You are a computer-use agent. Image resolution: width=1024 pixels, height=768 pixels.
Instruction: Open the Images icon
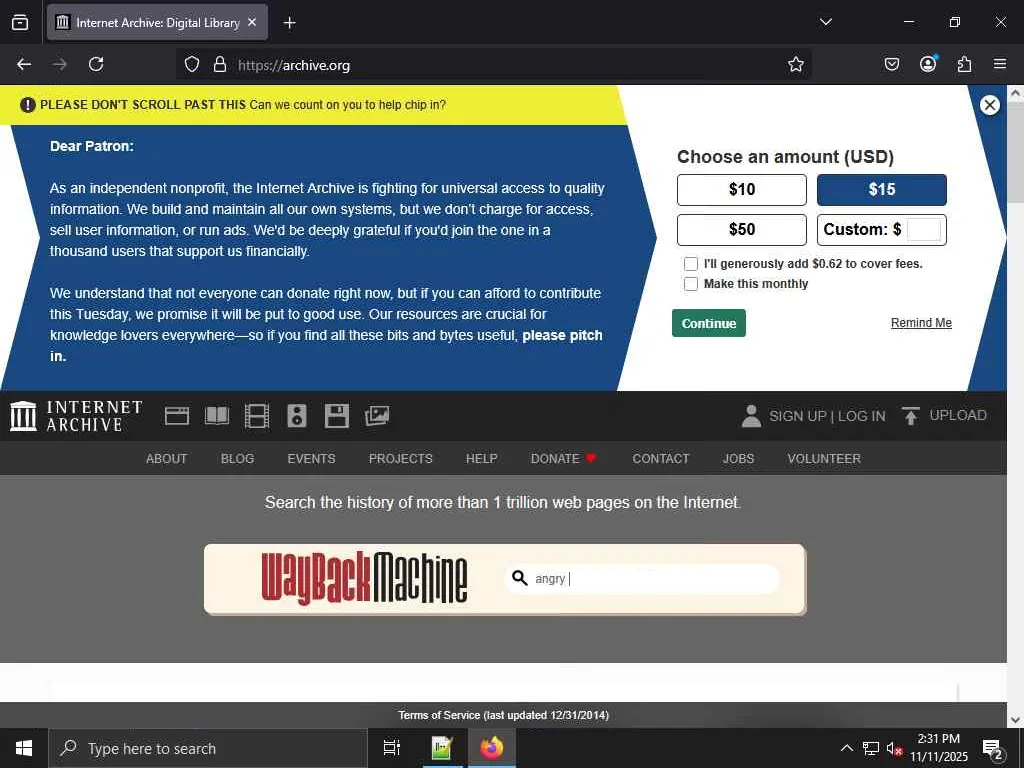(x=377, y=416)
